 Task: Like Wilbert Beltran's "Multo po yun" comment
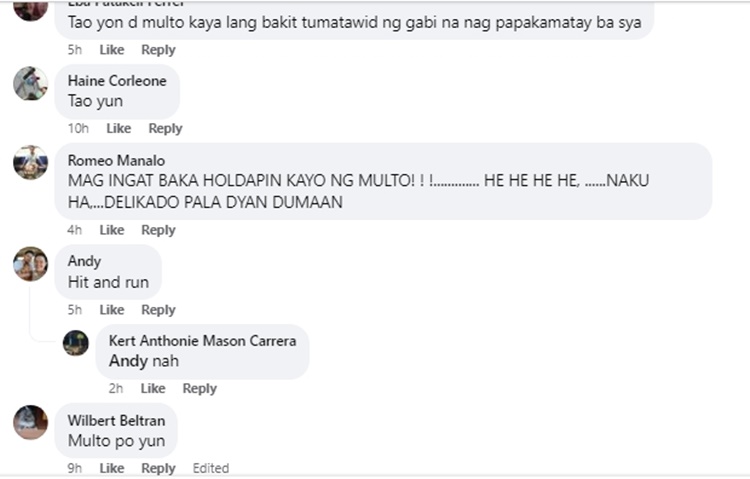click(112, 468)
